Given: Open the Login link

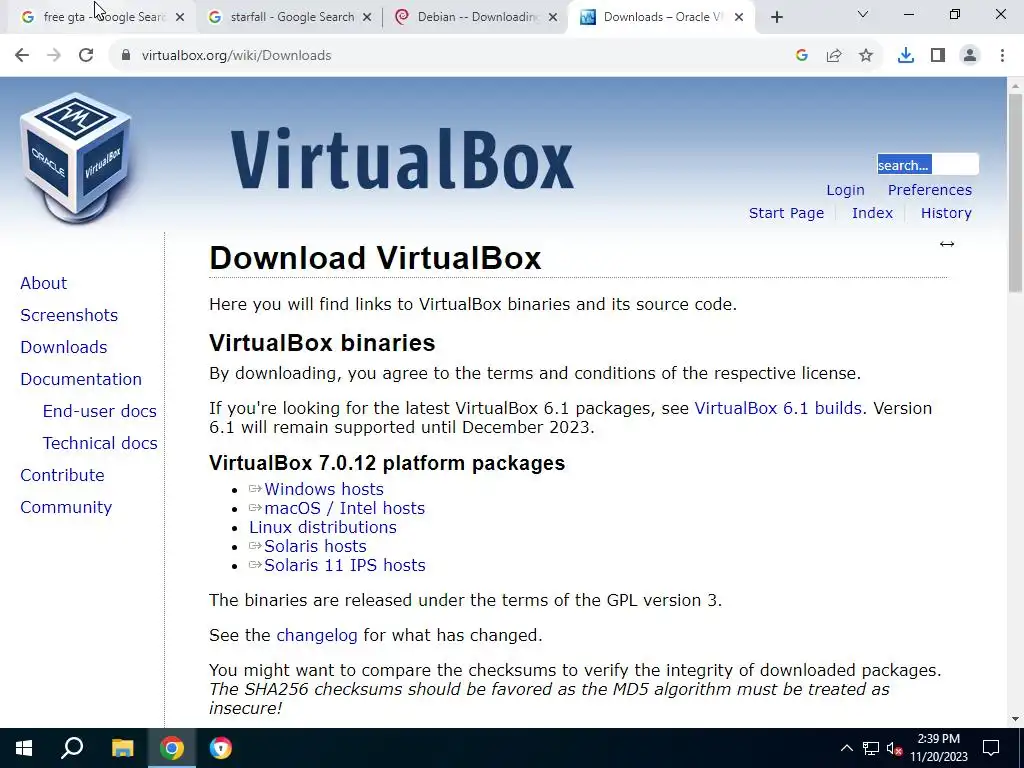Looking at the screenshot, I should (845, 190).
